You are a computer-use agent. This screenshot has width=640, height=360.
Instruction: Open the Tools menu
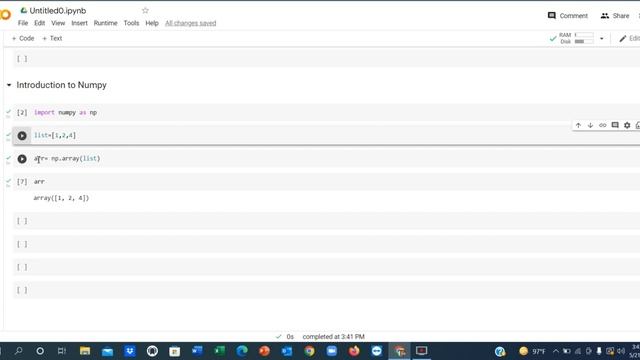(131, 23)
